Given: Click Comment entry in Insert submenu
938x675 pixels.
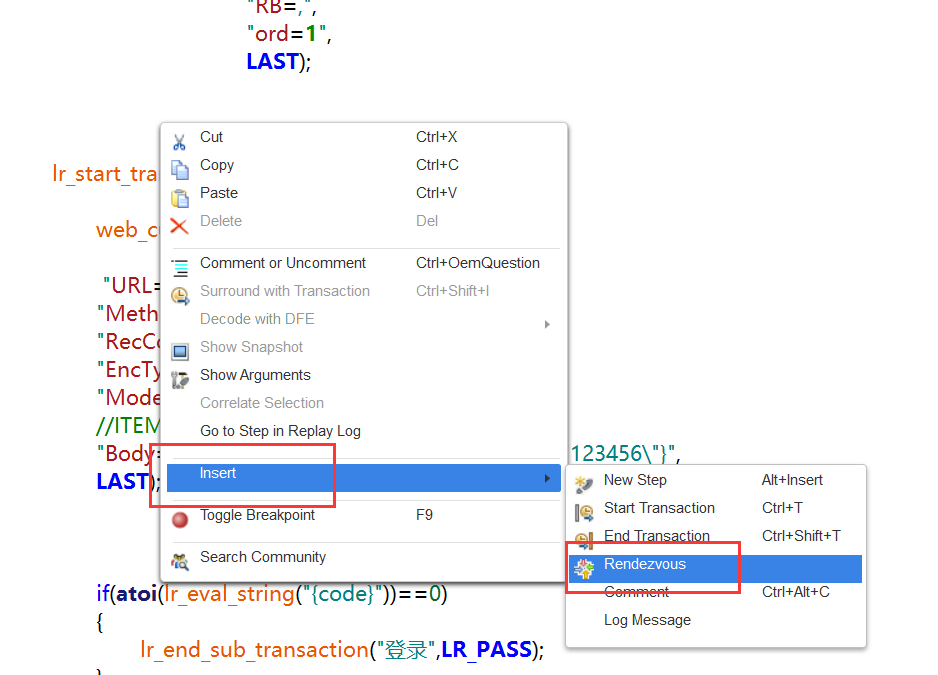Looking at the screenshot, I should tap(637, 593).
